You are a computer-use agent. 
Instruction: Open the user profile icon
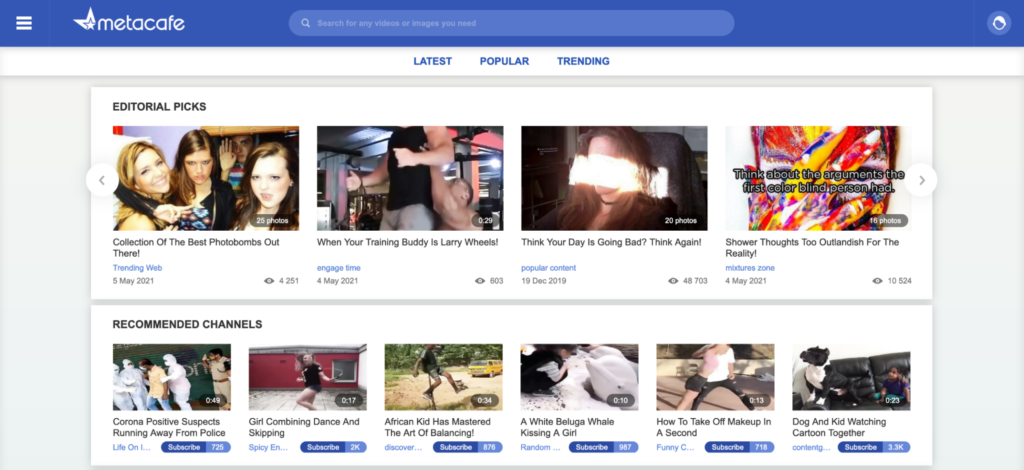pos(998,23)
